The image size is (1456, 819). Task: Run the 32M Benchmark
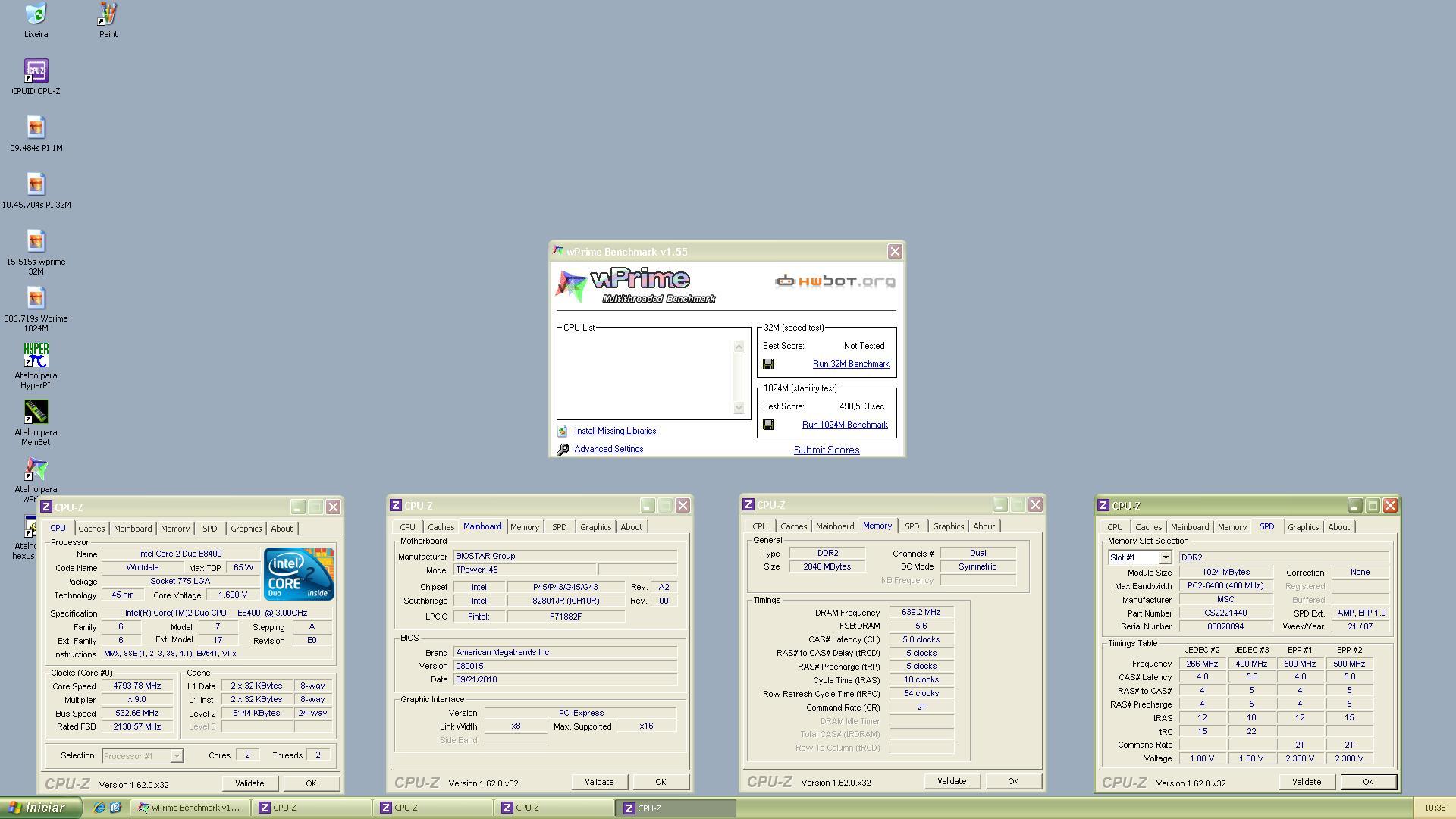851,364
